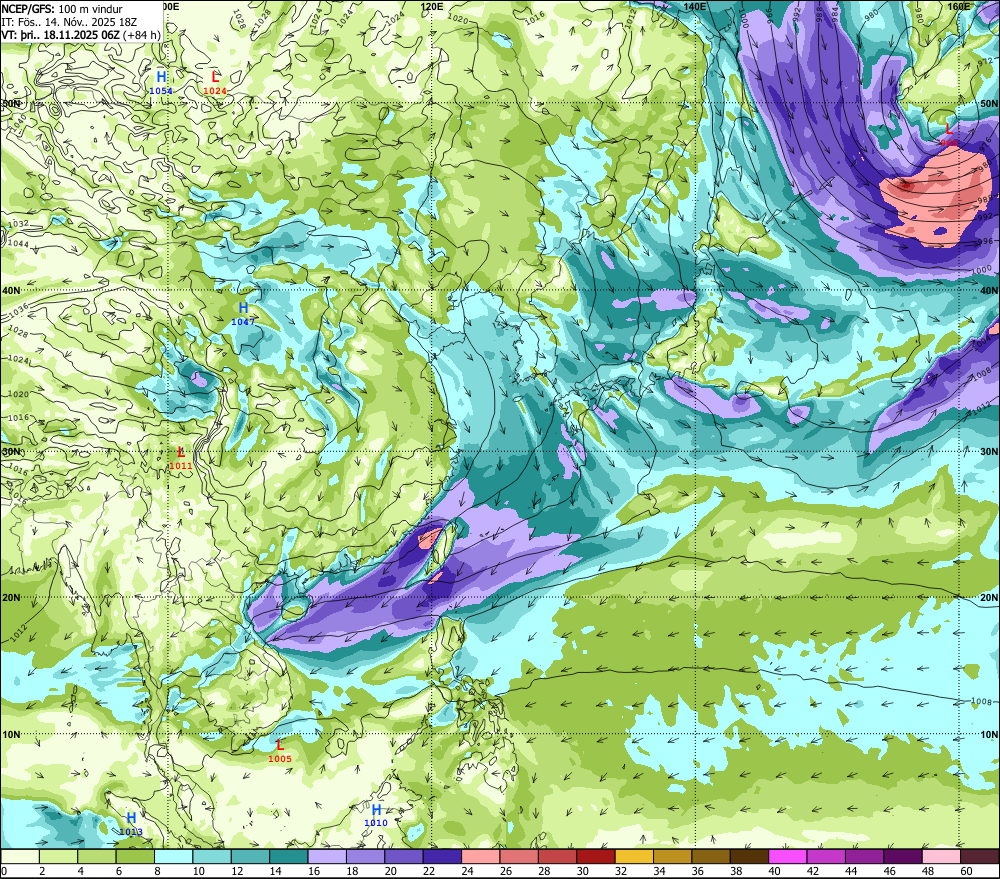Click the blue H marker labeled 1047

click(x=243, y=308)
